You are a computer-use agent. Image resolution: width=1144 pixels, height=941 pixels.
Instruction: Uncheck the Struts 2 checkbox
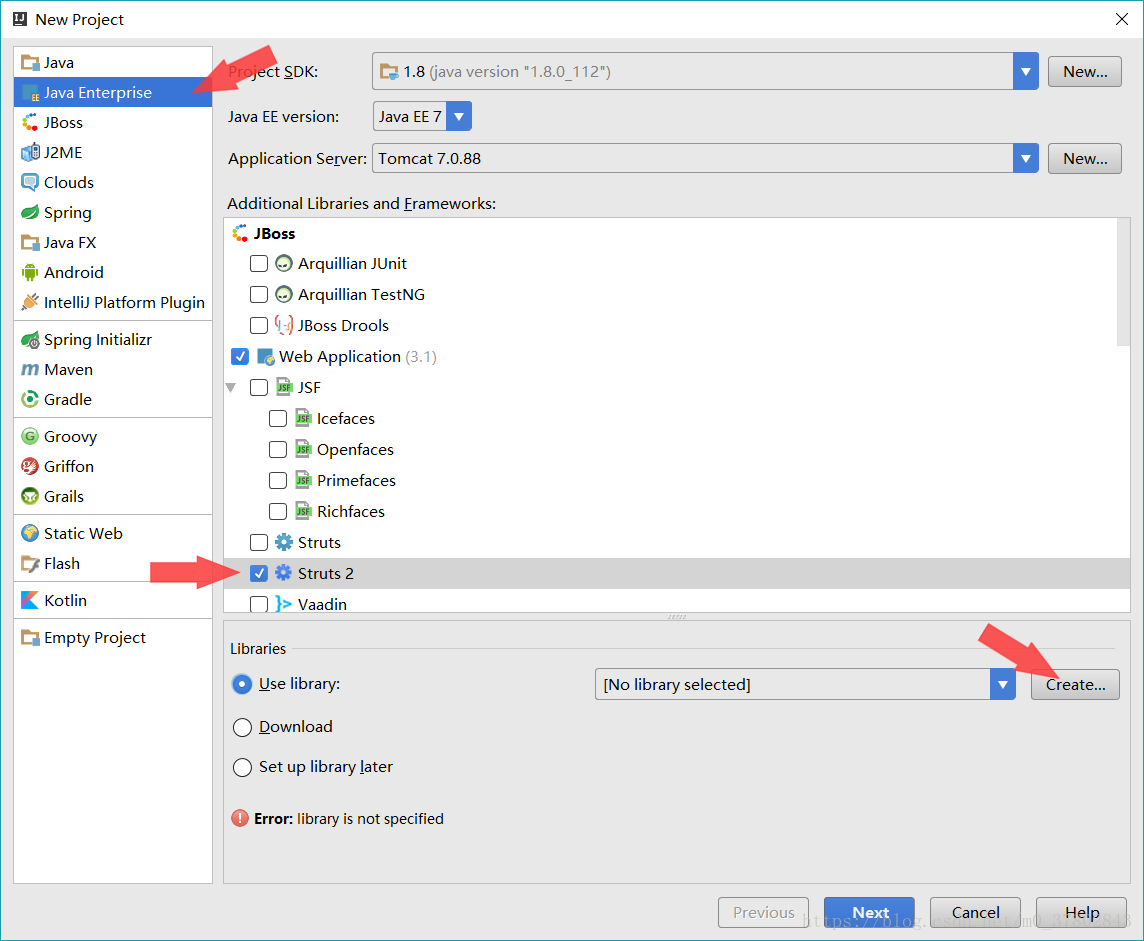(x=259, y=573)
